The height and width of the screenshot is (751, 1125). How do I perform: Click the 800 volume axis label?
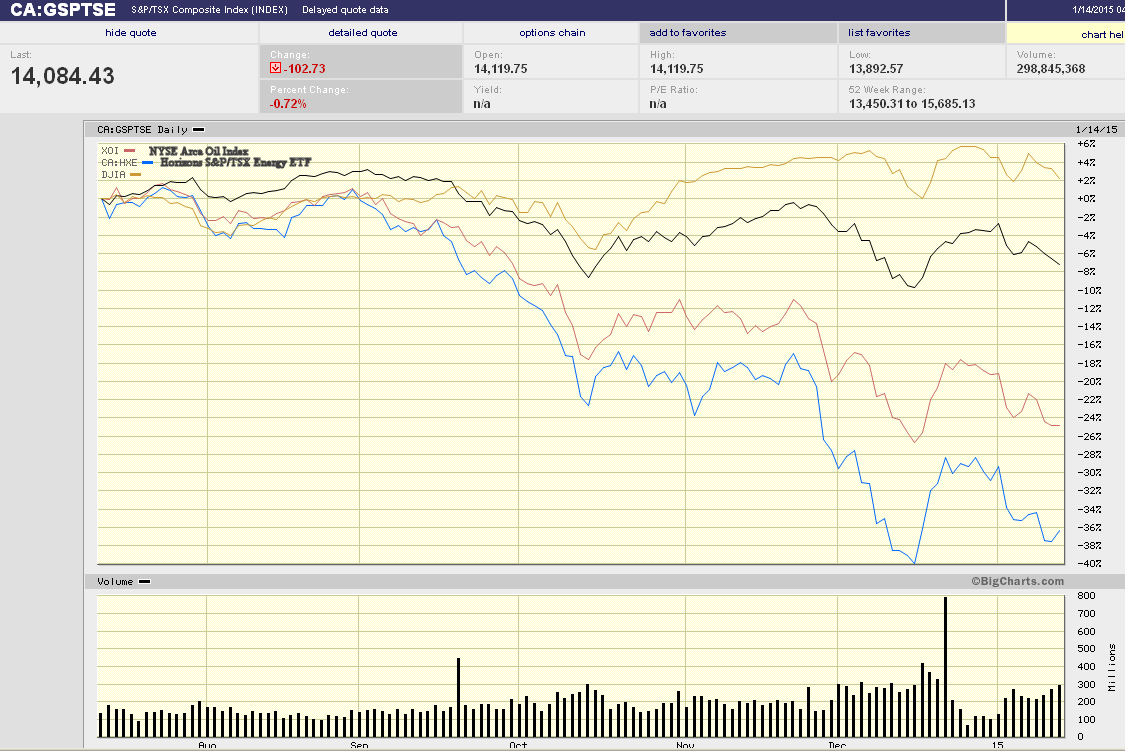[1086, 595]
